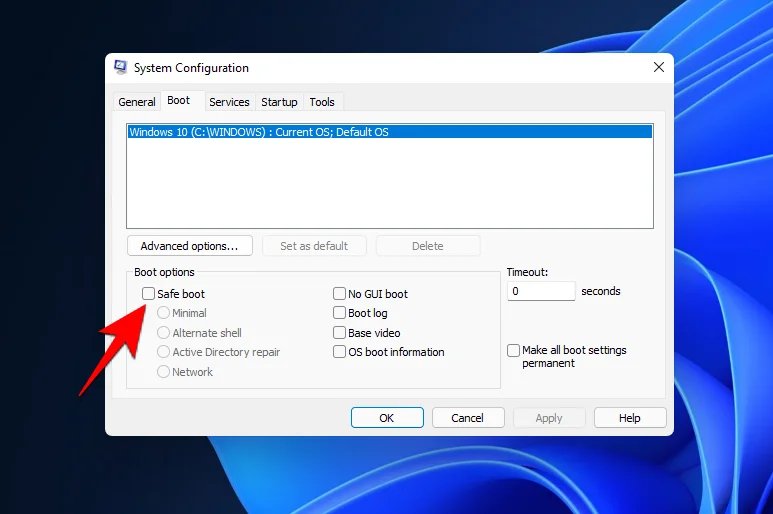773x514 pixels.
Task: Select the Minimal radio option
Action: click(163, 313)
